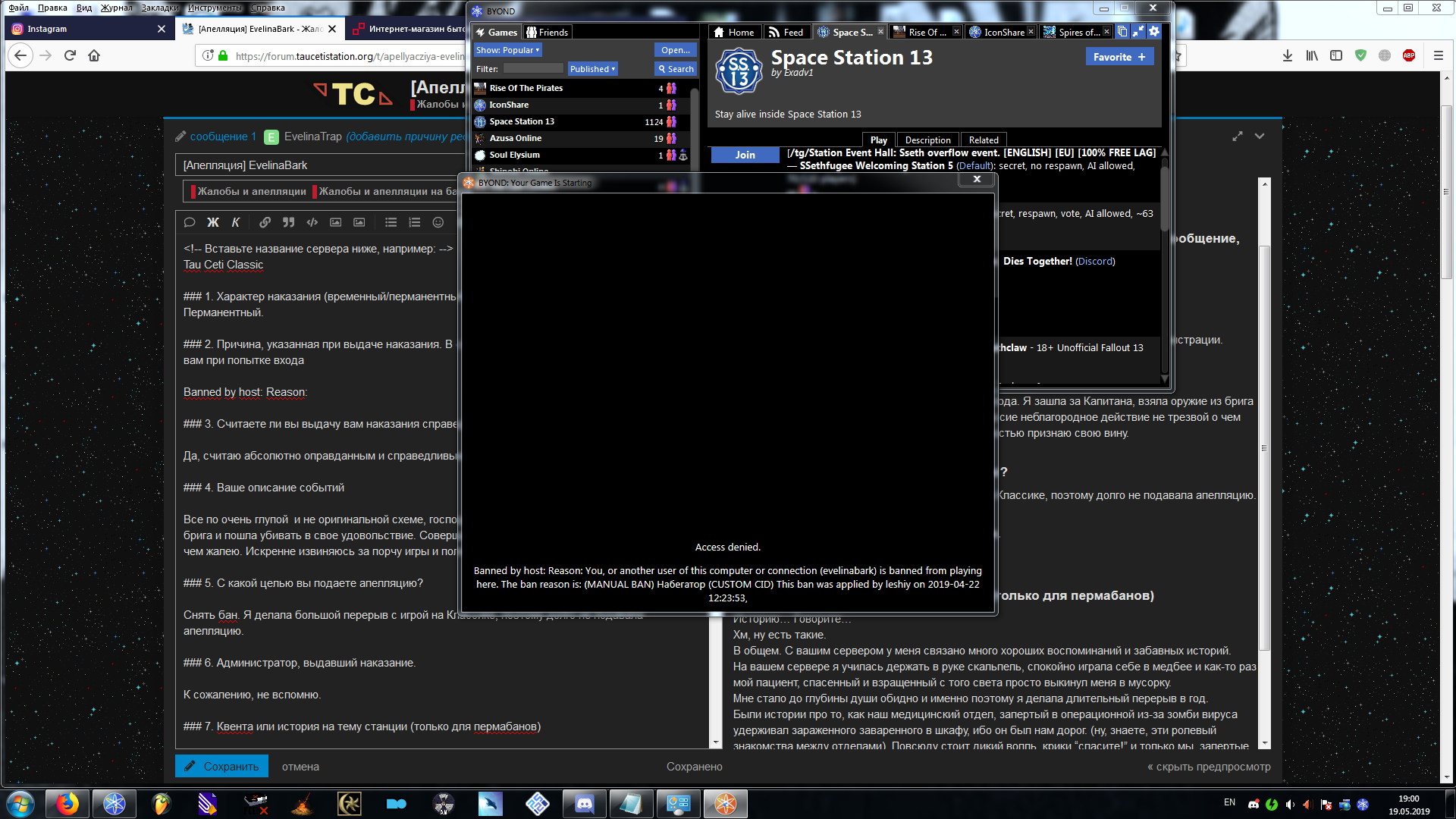The image size is (1456, 819).
Task: Click the link insert icon in editor
Action: coord(265,221)
